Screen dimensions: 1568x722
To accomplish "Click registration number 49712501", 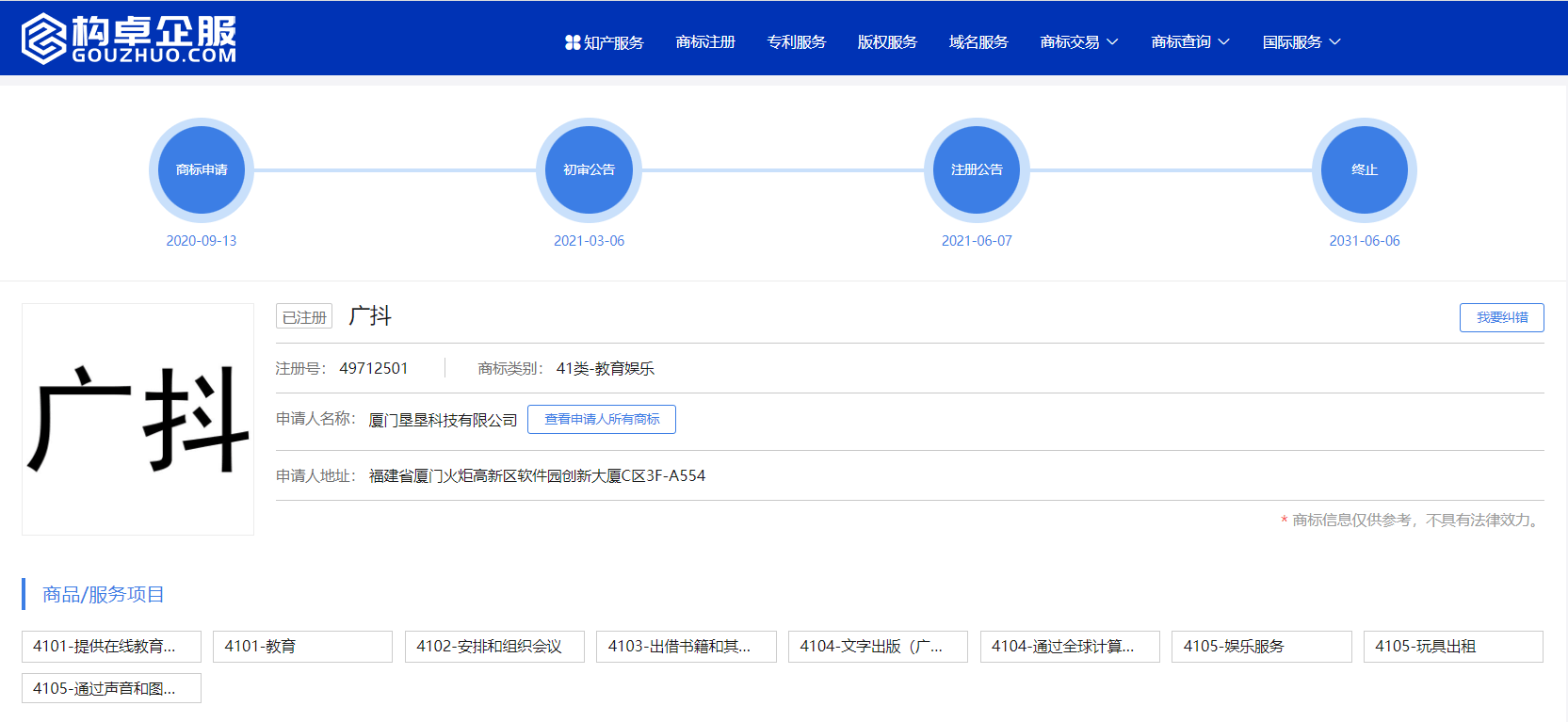I will (374, 368).
